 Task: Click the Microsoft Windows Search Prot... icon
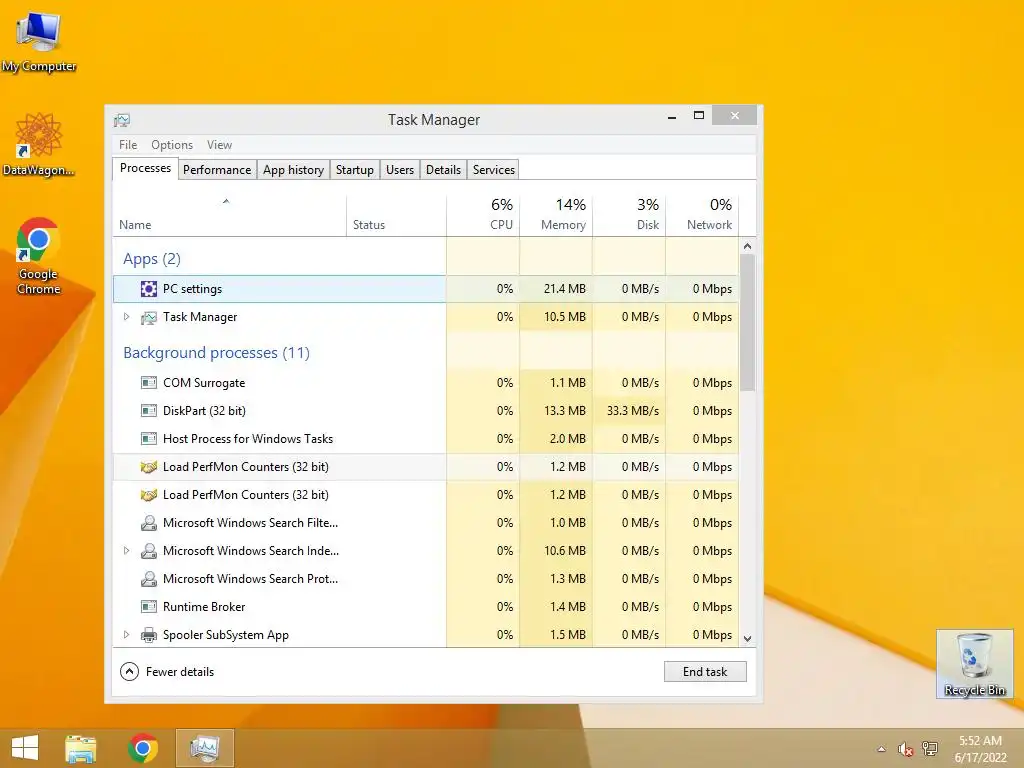coord(149,579)
